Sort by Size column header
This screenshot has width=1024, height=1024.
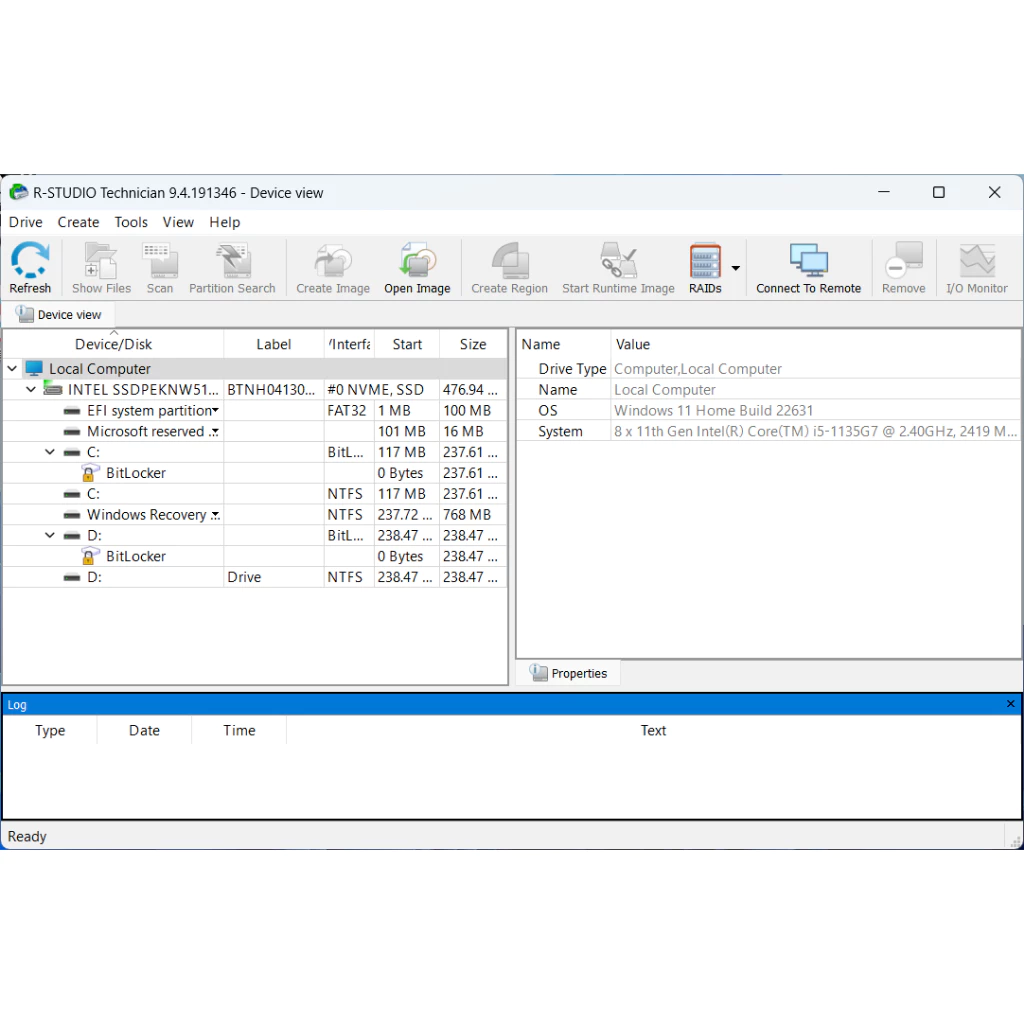click(x=473, y=344)
